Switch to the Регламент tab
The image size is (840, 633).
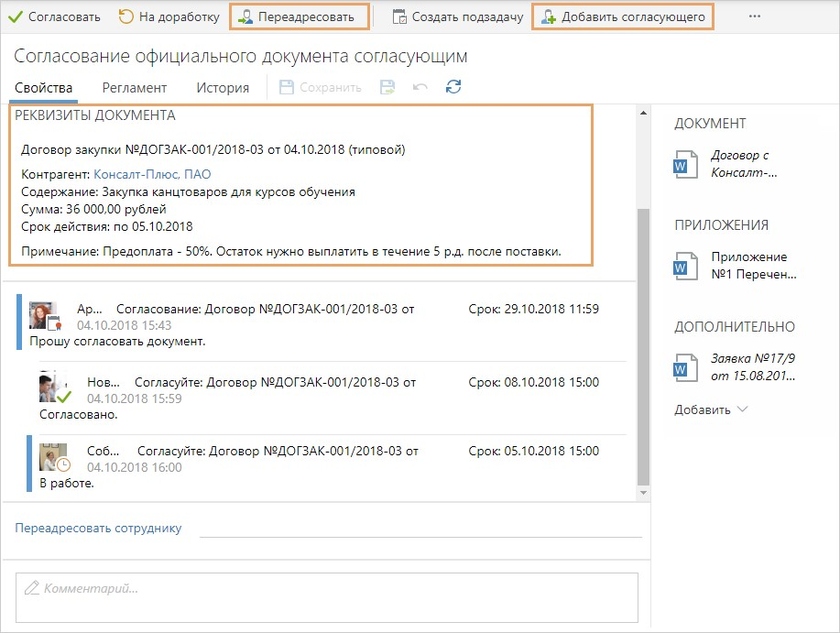[x=134, y=88]
